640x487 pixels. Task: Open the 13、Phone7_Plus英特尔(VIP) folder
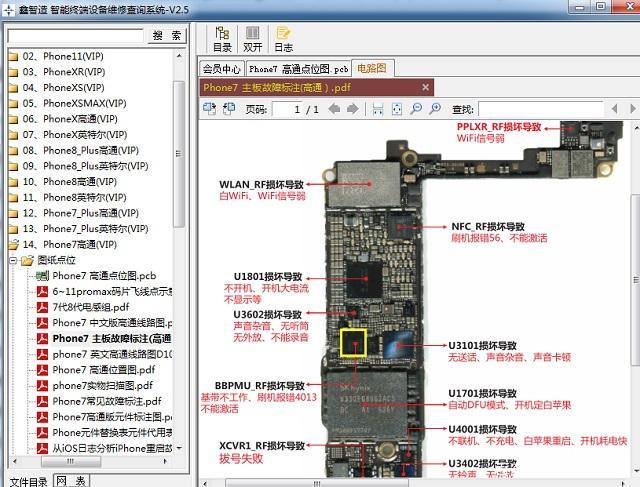click(x=85, y=229)
